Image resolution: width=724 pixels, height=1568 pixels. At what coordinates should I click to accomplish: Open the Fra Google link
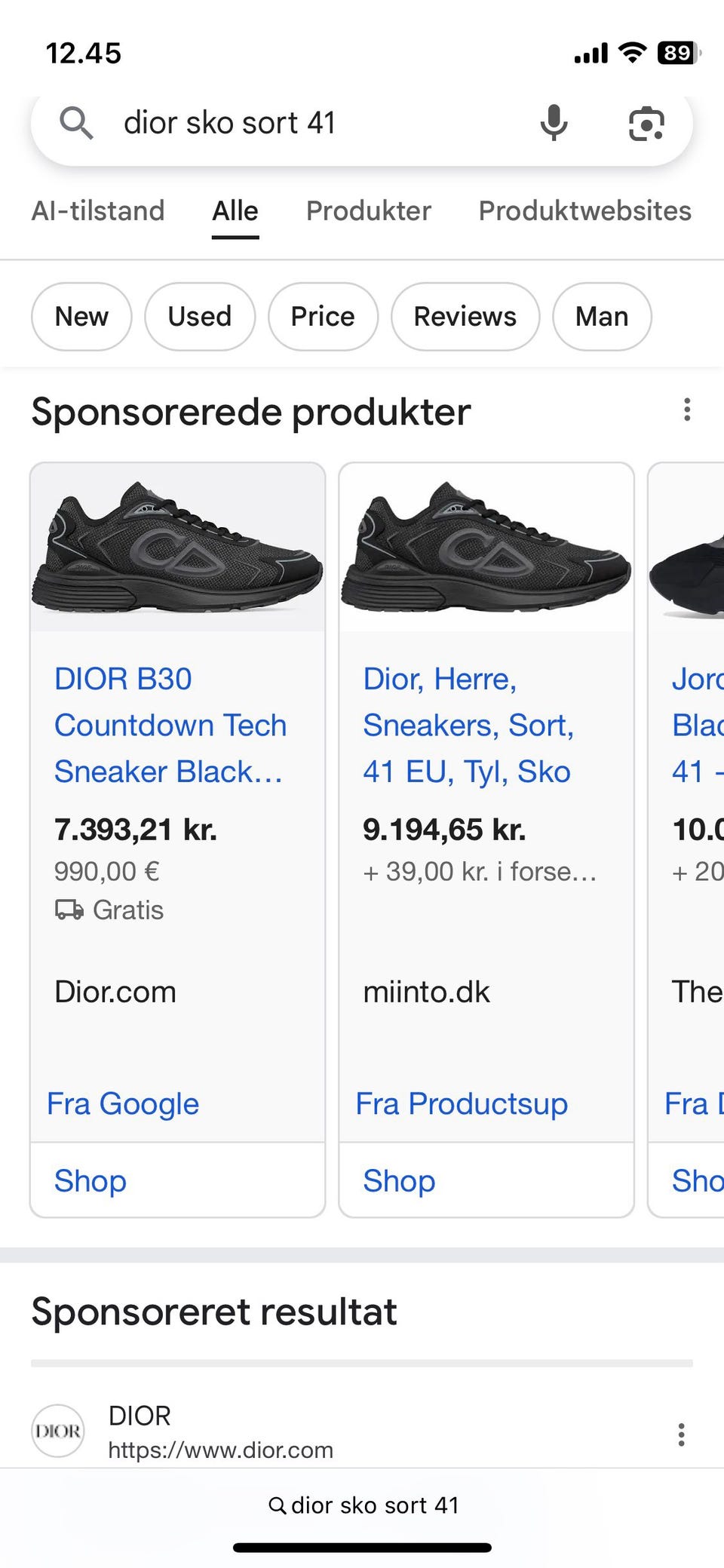tap(123, 1103)
